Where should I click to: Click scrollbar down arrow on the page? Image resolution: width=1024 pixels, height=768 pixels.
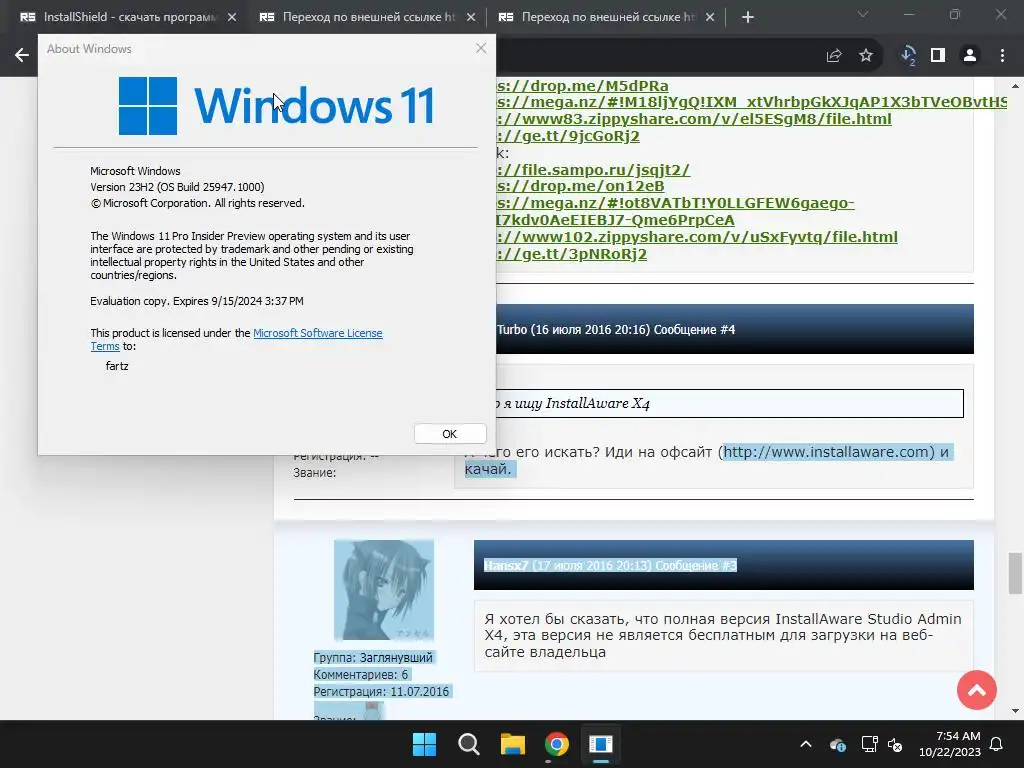tap(1016, 711)
